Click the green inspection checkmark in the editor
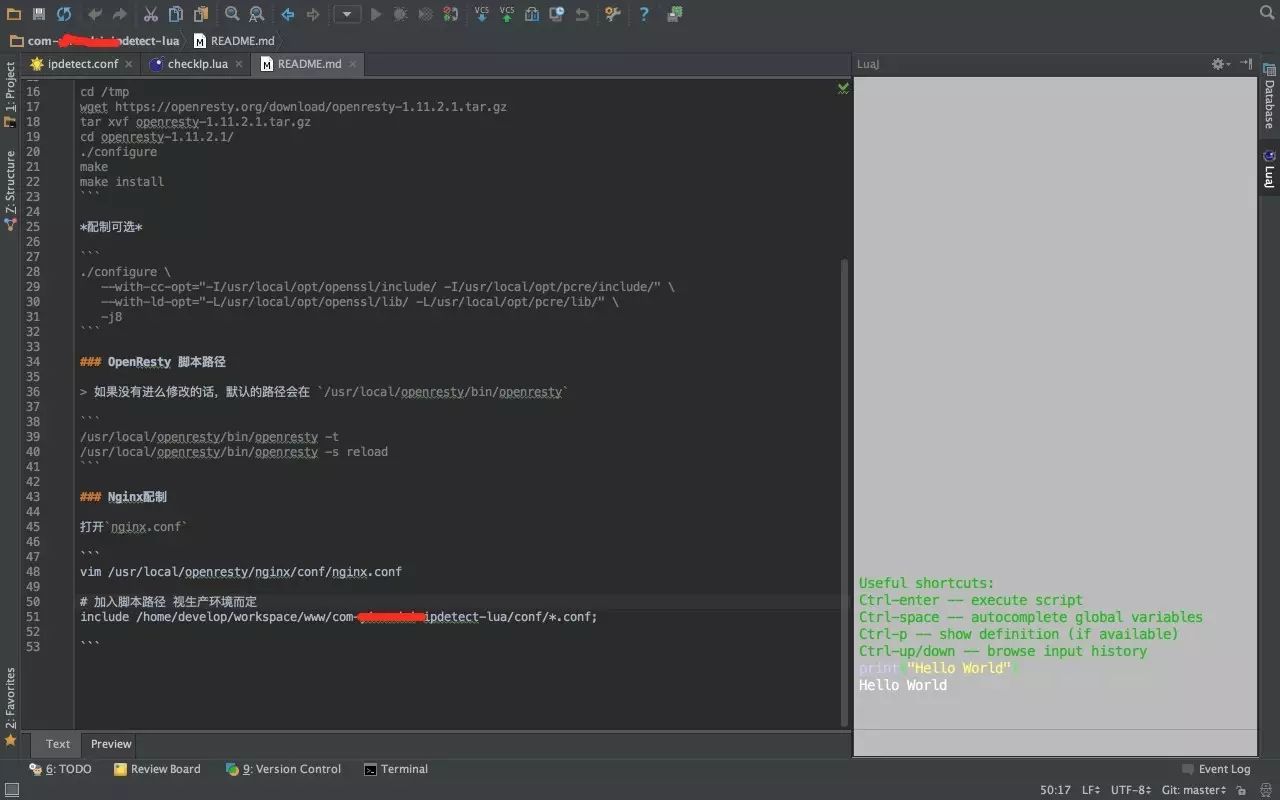 [843, 88]
